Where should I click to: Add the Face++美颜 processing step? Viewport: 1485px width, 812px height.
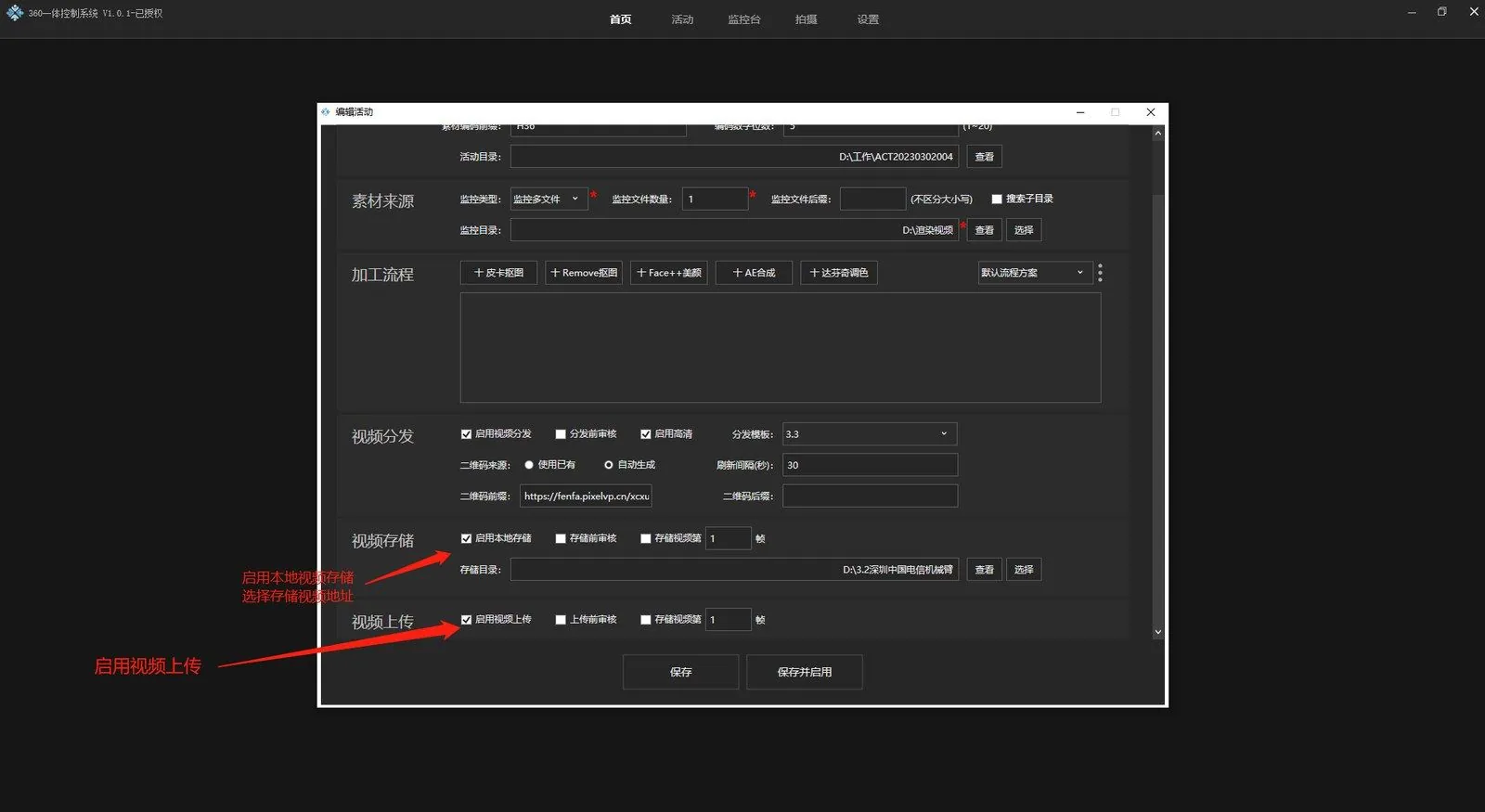669,273
